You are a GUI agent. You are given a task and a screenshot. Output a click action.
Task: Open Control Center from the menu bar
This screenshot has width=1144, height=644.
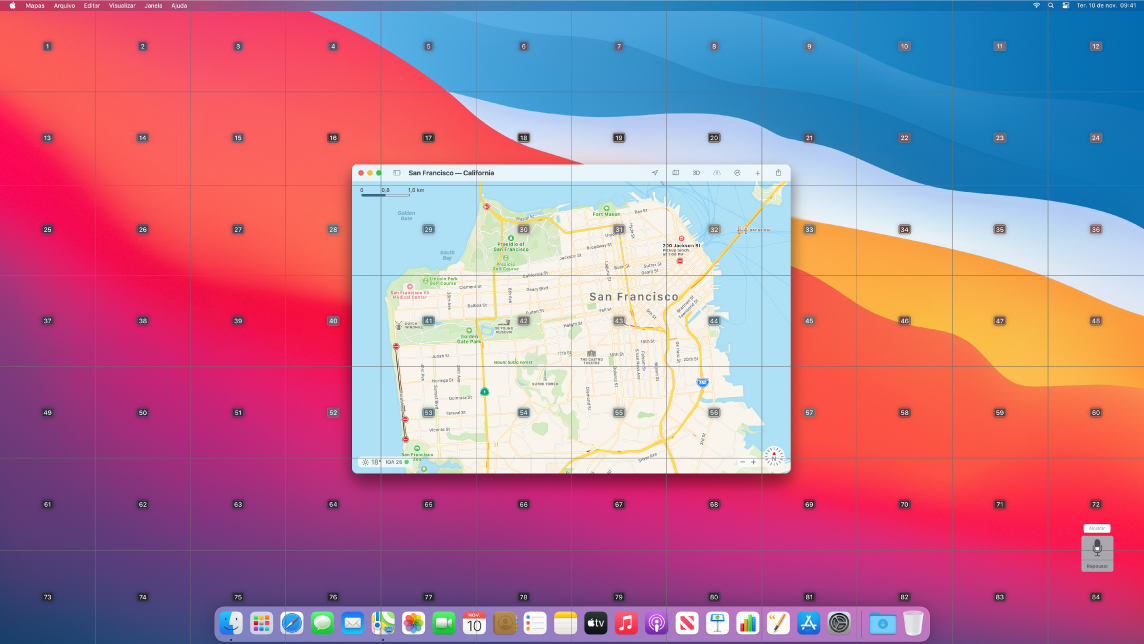pos(1066,5)
